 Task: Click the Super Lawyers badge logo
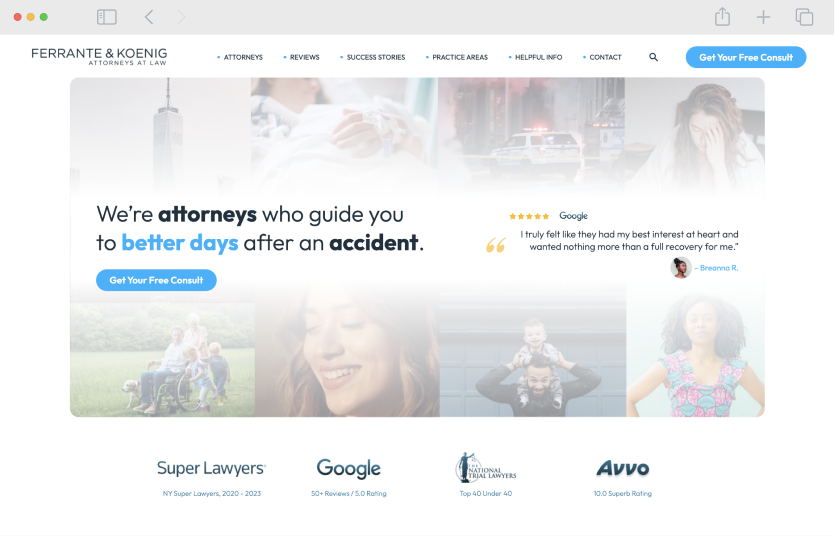(x=211, y=468)
